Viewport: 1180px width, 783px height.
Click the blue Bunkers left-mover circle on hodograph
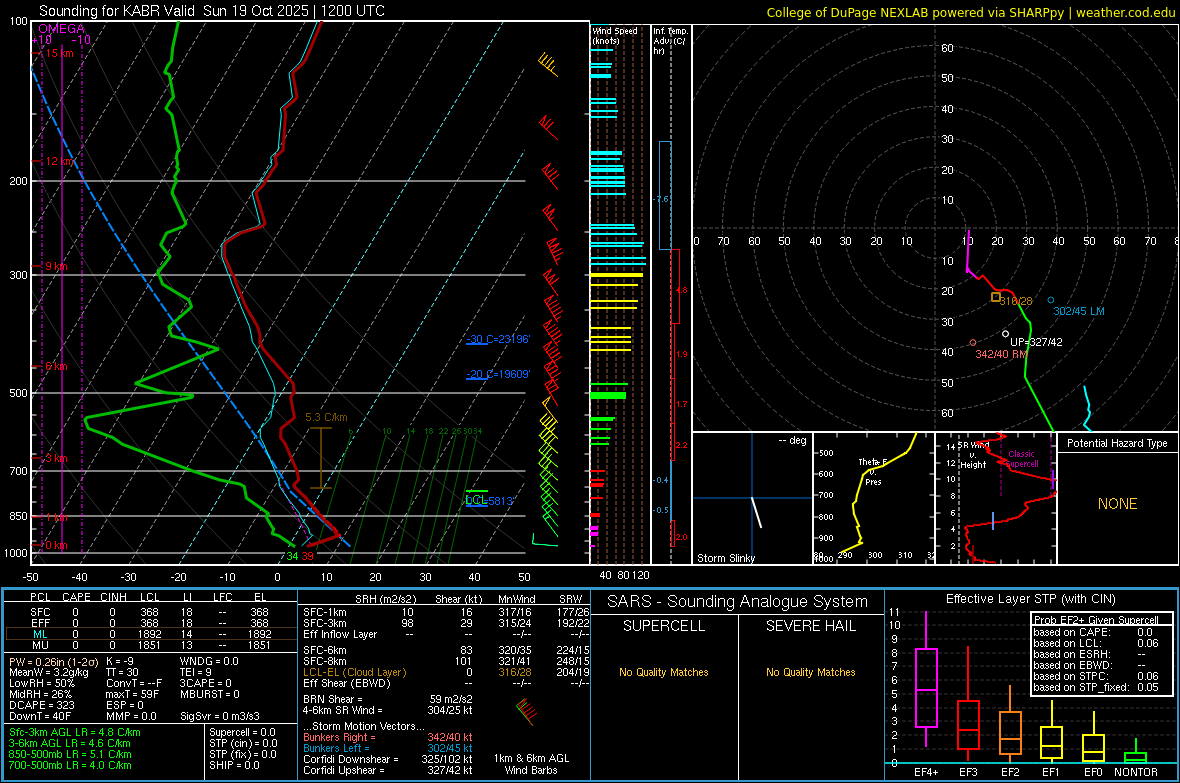click(x=1051, y=300)
